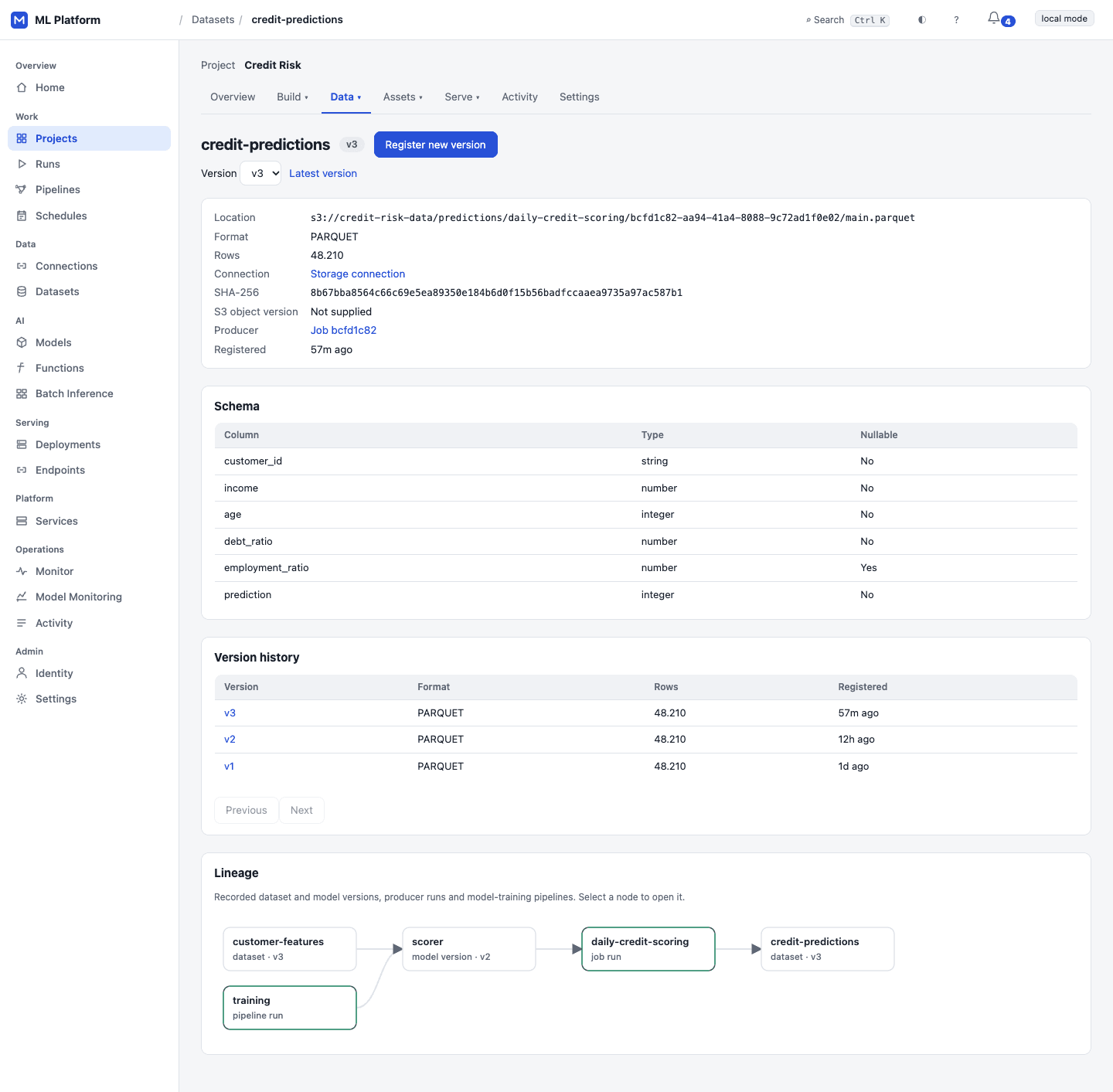Open notifications bell with badge 4
Image resolution: width=1113 pixels, height=1092 pixels.
(1001, 19)
